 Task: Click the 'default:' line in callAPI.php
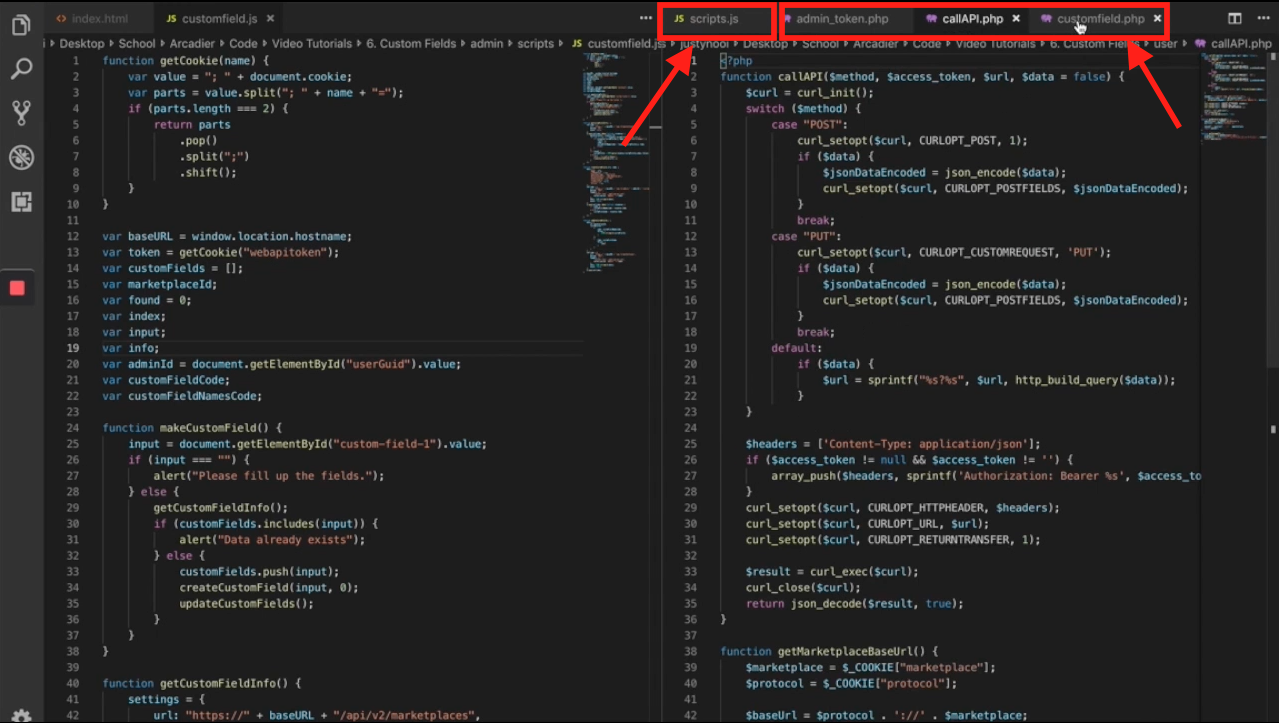797,348
